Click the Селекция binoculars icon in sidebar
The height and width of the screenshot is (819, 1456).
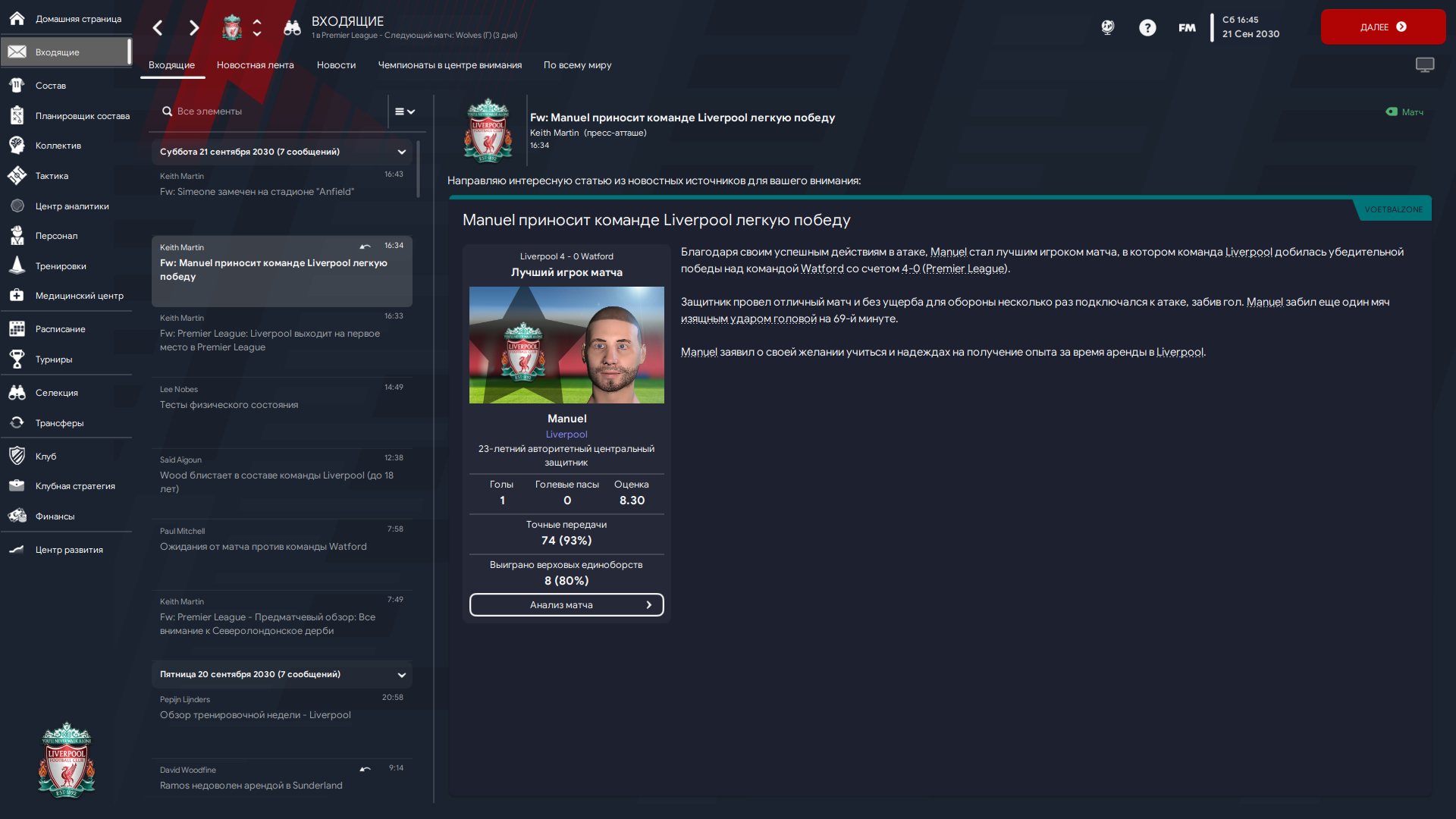pos(17,392)
